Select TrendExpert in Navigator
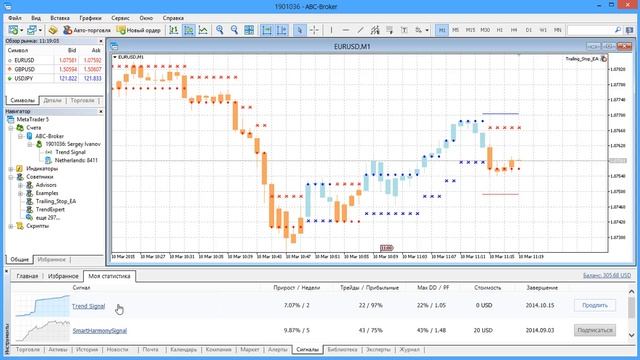640x360 pixels. (50, 209)
